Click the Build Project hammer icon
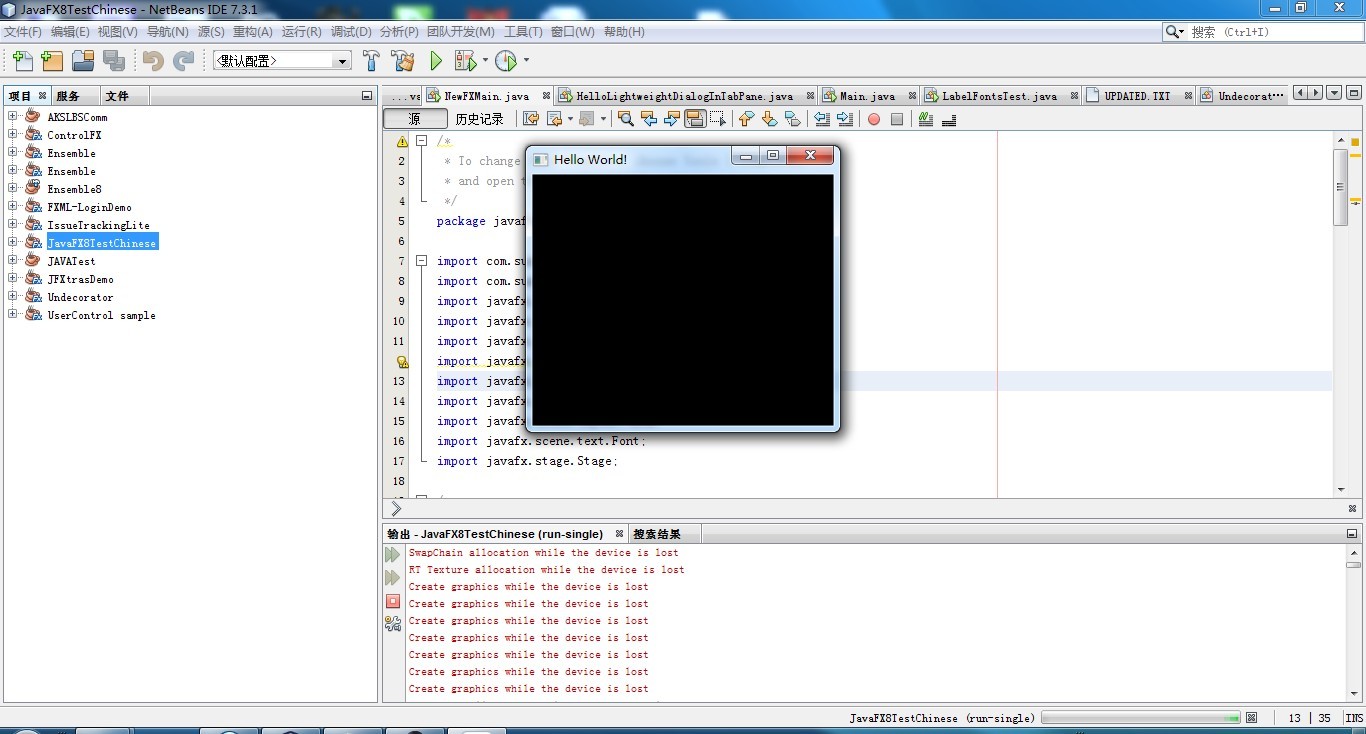The width and height of the screenshot is (1366, 734). click(371, 61)
